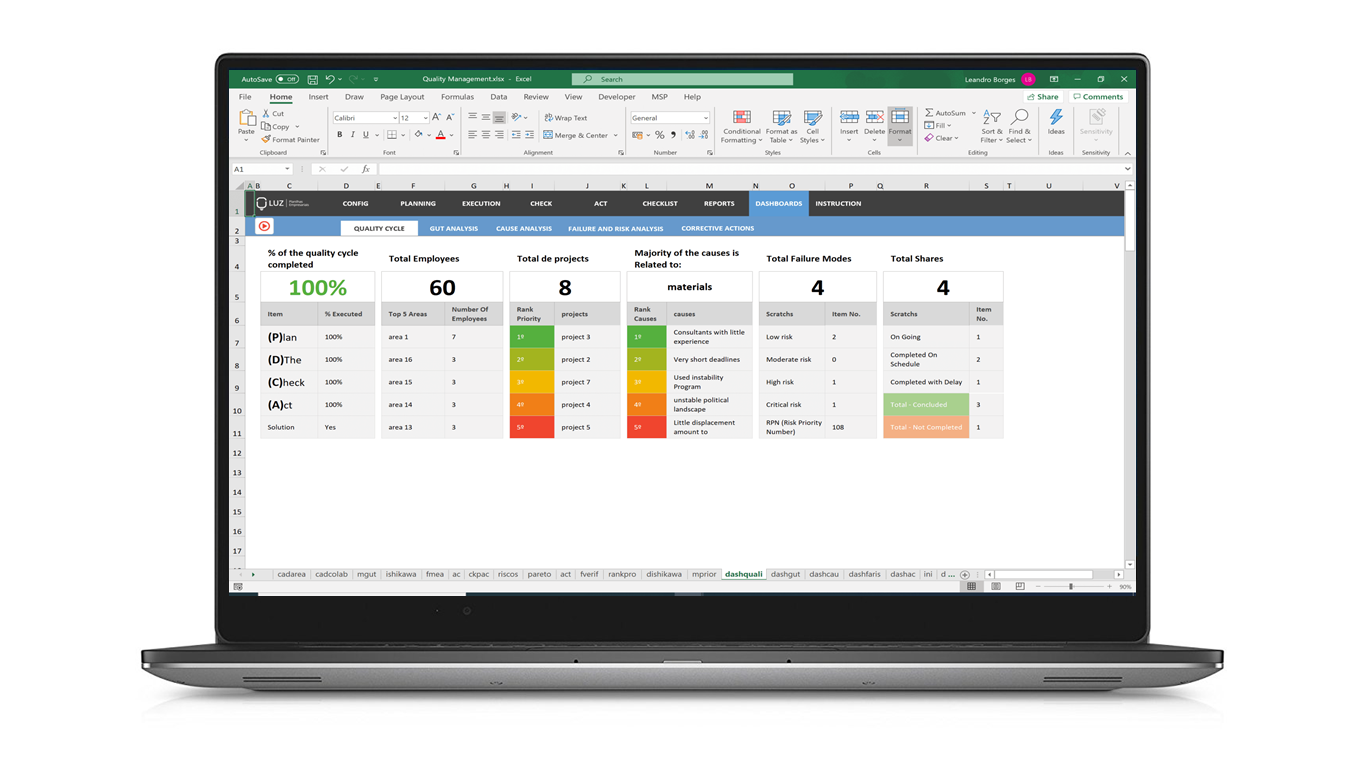Apply bold formatting
This screenshot has height=762, width=1358.
tap(340, 133)
